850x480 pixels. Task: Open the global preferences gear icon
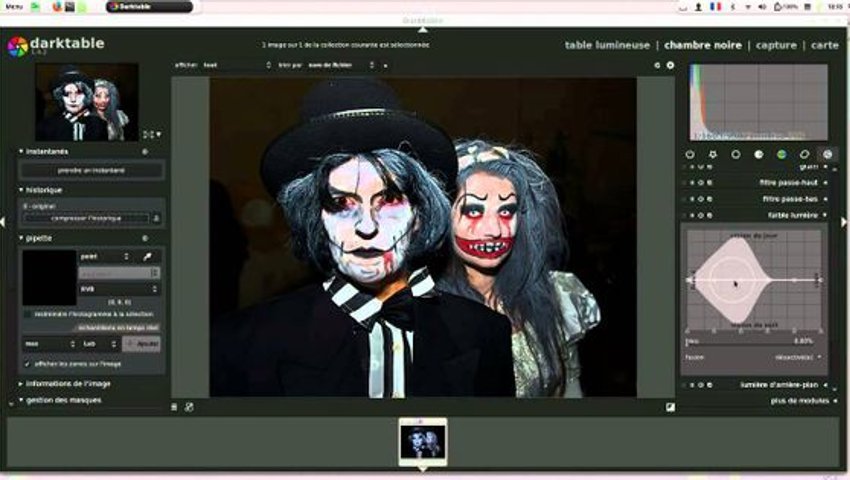671,65
